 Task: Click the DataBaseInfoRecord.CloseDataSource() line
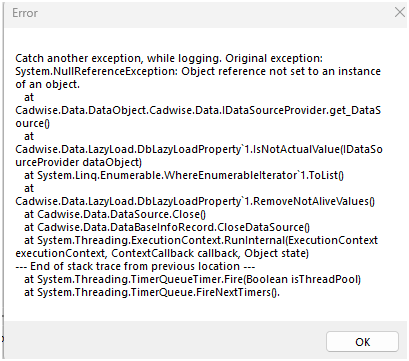[167, 227]
